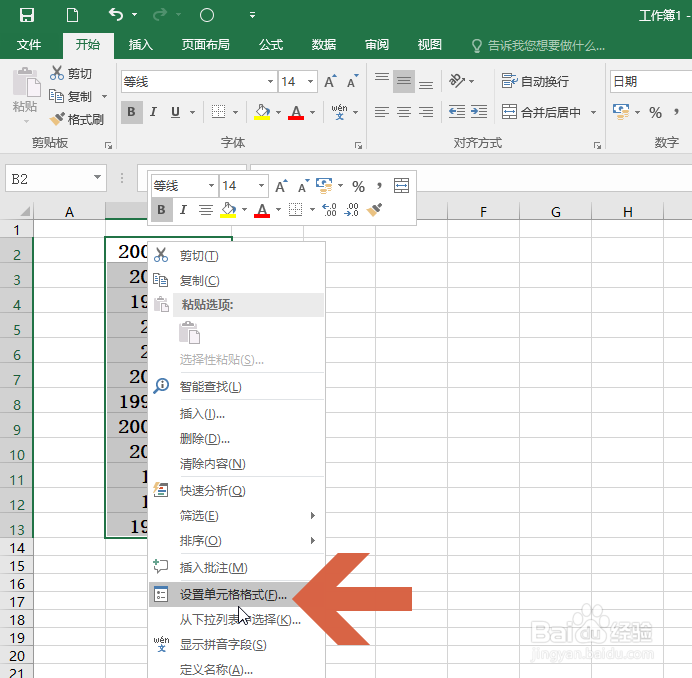Click the 格式刷 format painter in ribbon
The image size is (692, 678).
pos(77,119)
